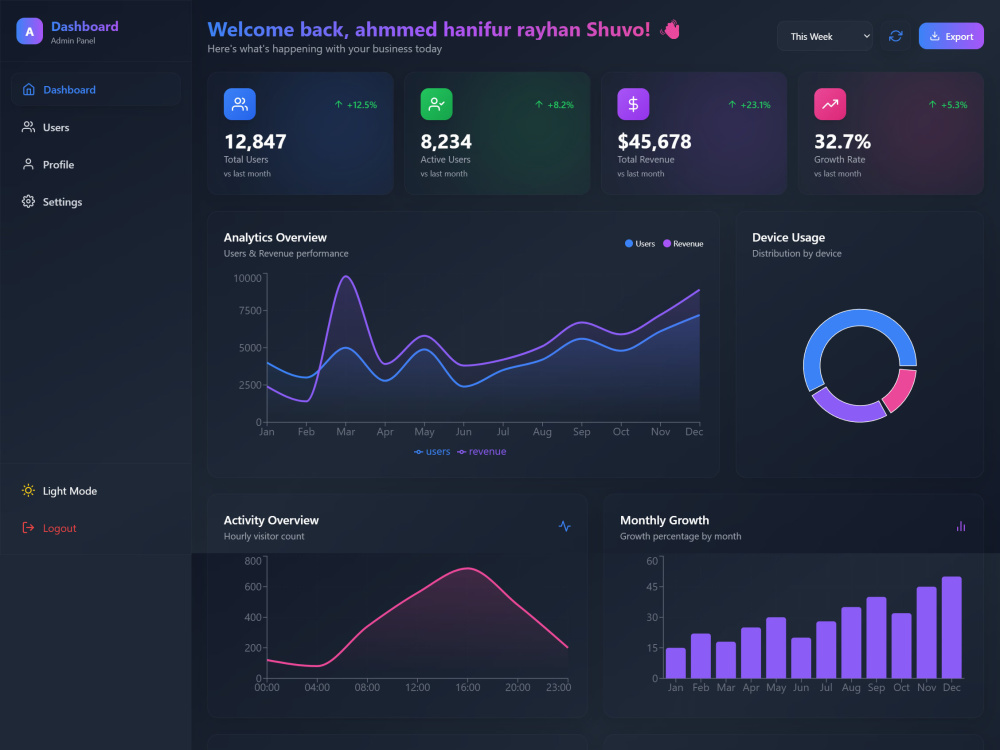Click the Device Usage heading
Image resolution: width=1000 pixels, height=750 pixels.
point(788,237)
